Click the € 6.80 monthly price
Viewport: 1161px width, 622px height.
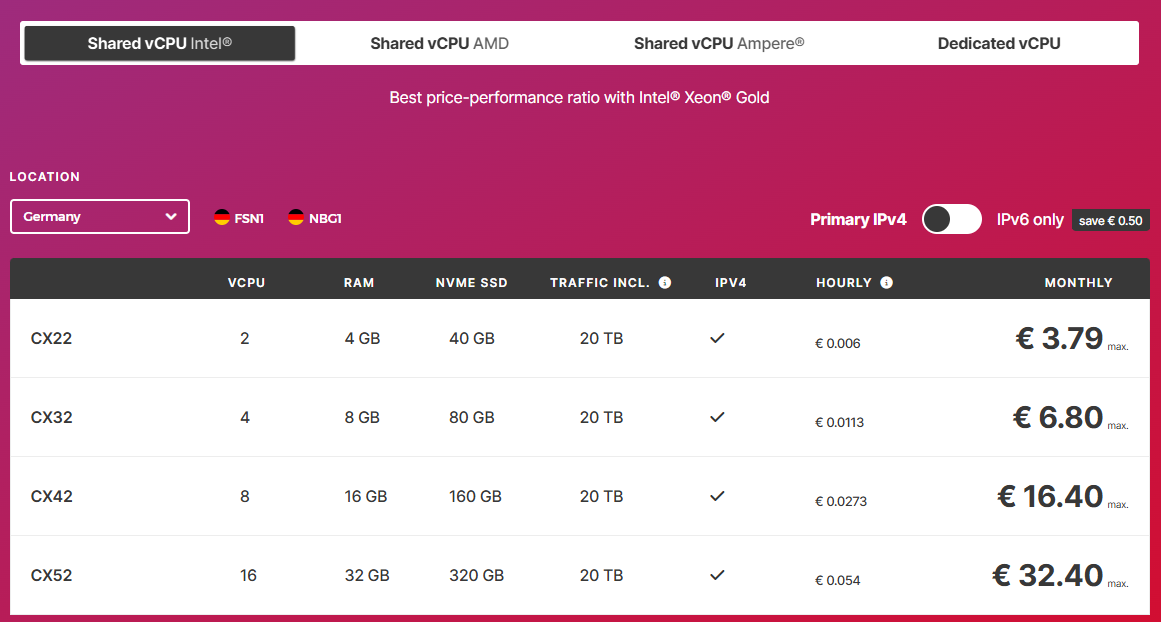(1058, 418)
